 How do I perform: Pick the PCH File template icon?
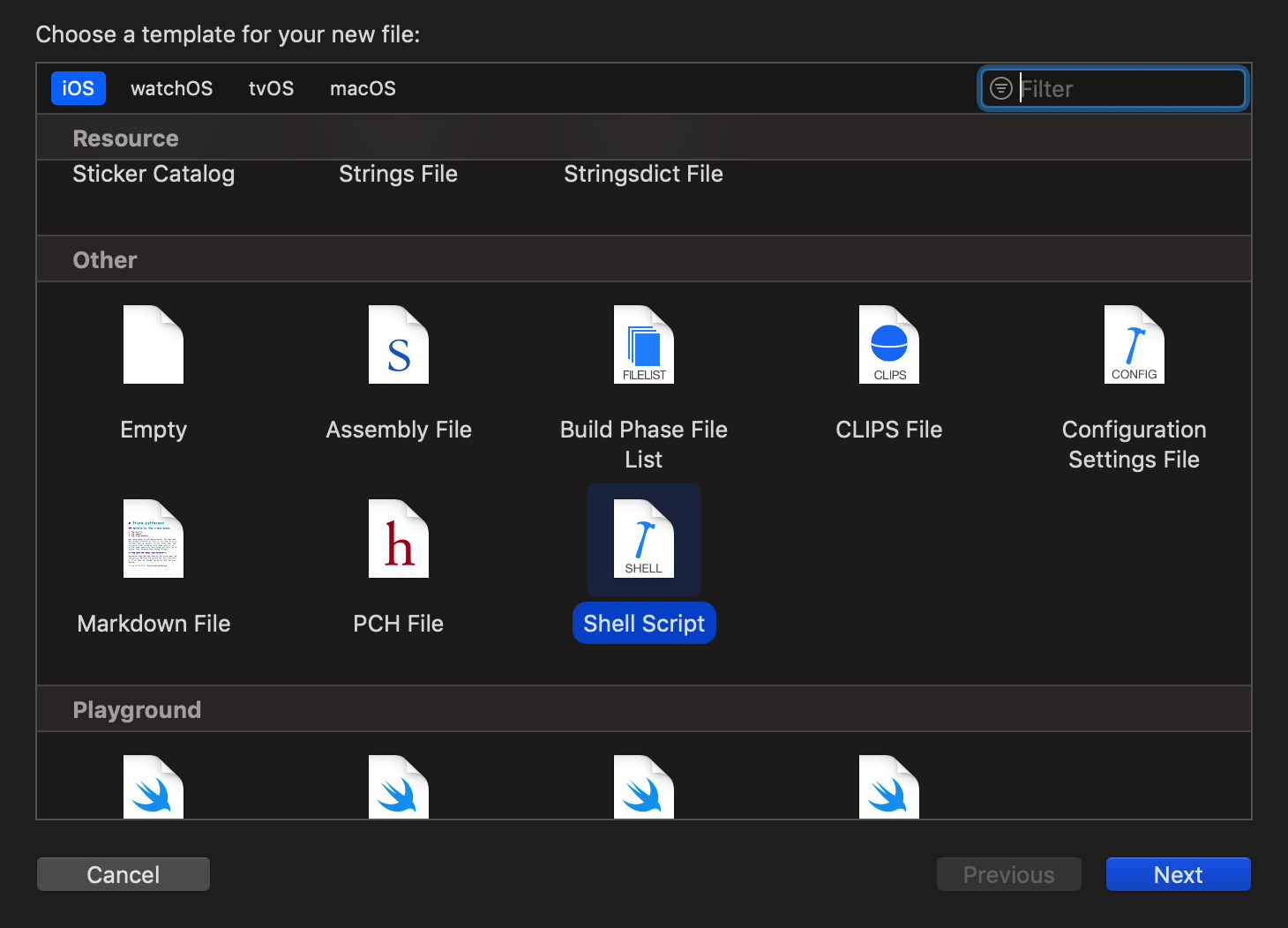(399, 539)
